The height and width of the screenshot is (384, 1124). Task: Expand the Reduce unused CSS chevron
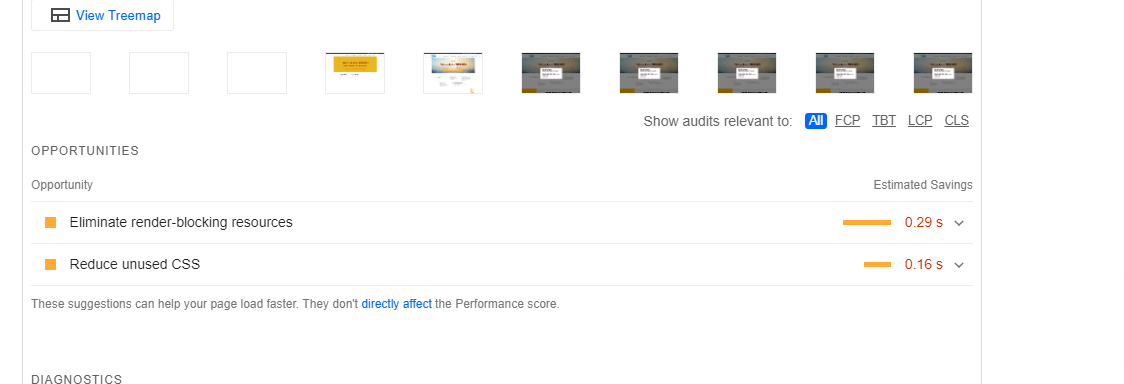[x=959, y=265]
